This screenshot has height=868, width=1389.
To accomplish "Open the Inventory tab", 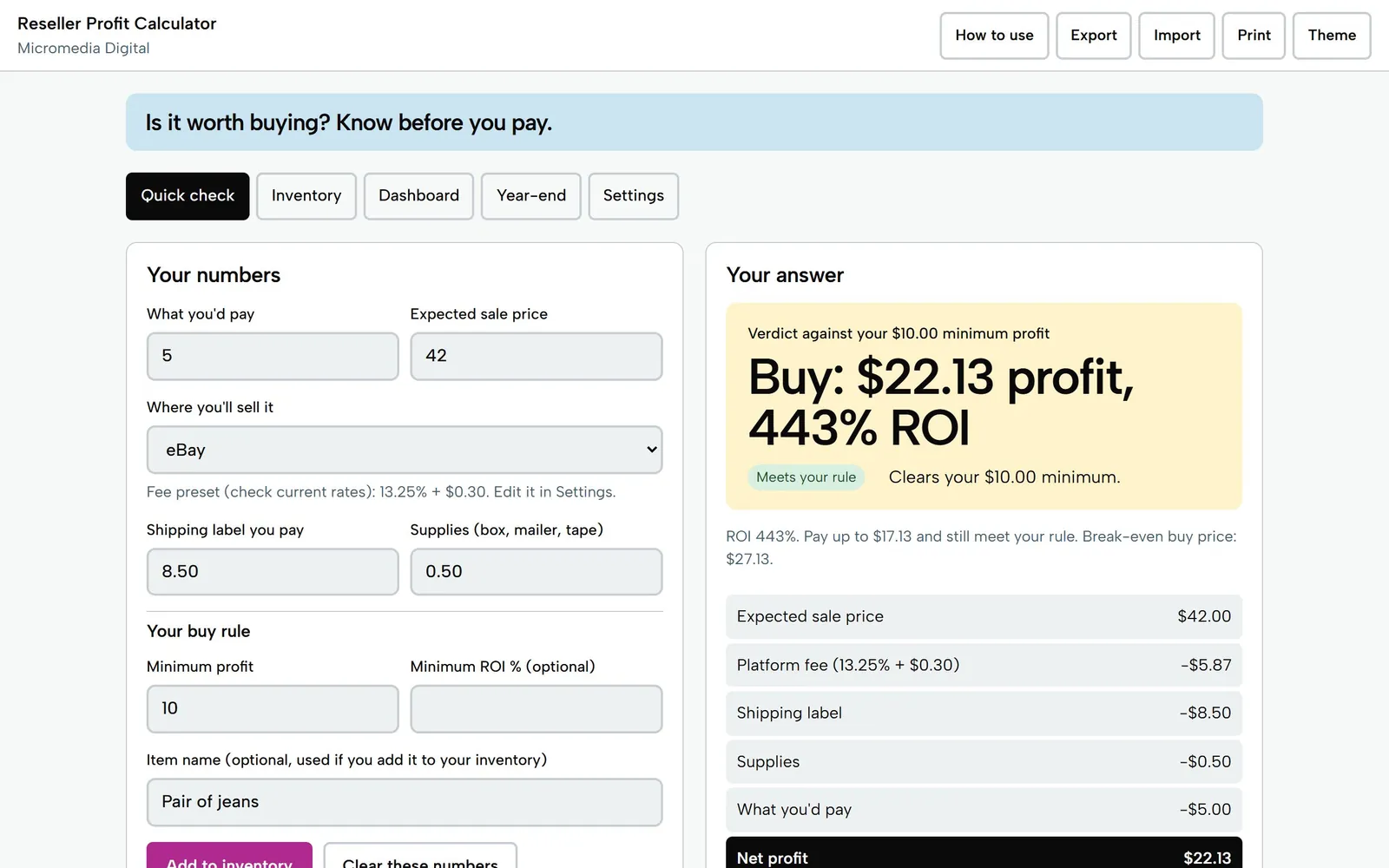I will [x=306, y=196].
